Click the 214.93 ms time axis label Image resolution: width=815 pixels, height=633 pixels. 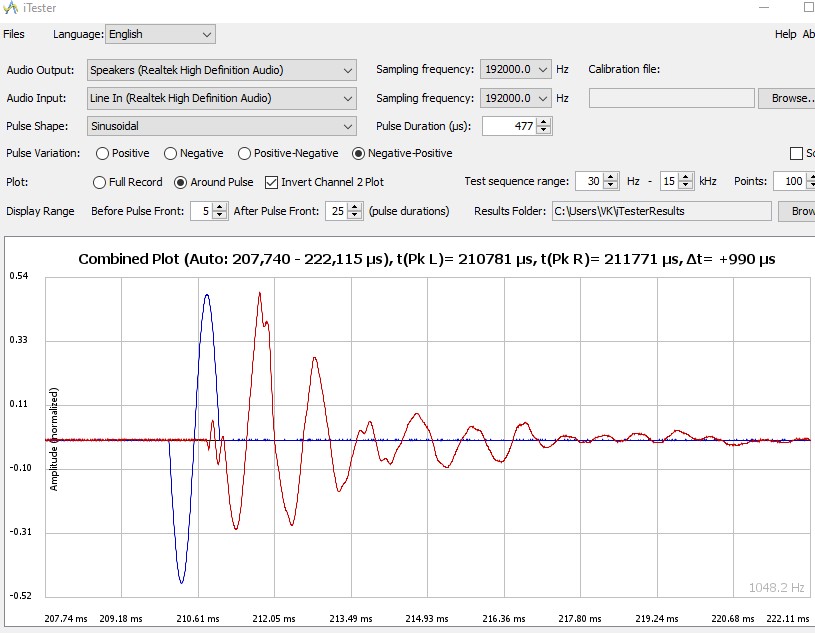click(427, 619)
